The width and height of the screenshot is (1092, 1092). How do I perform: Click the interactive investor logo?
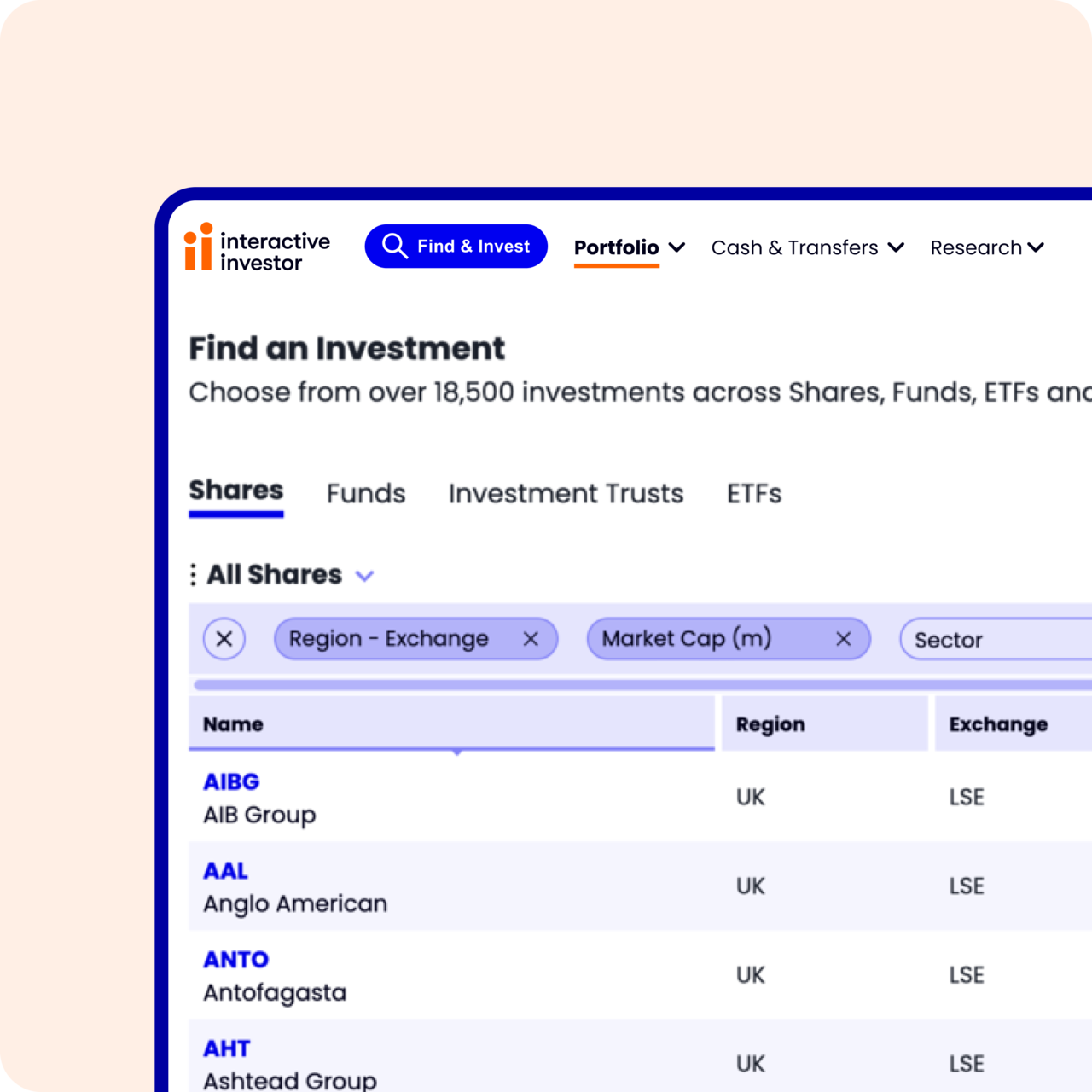pos(256,249)
